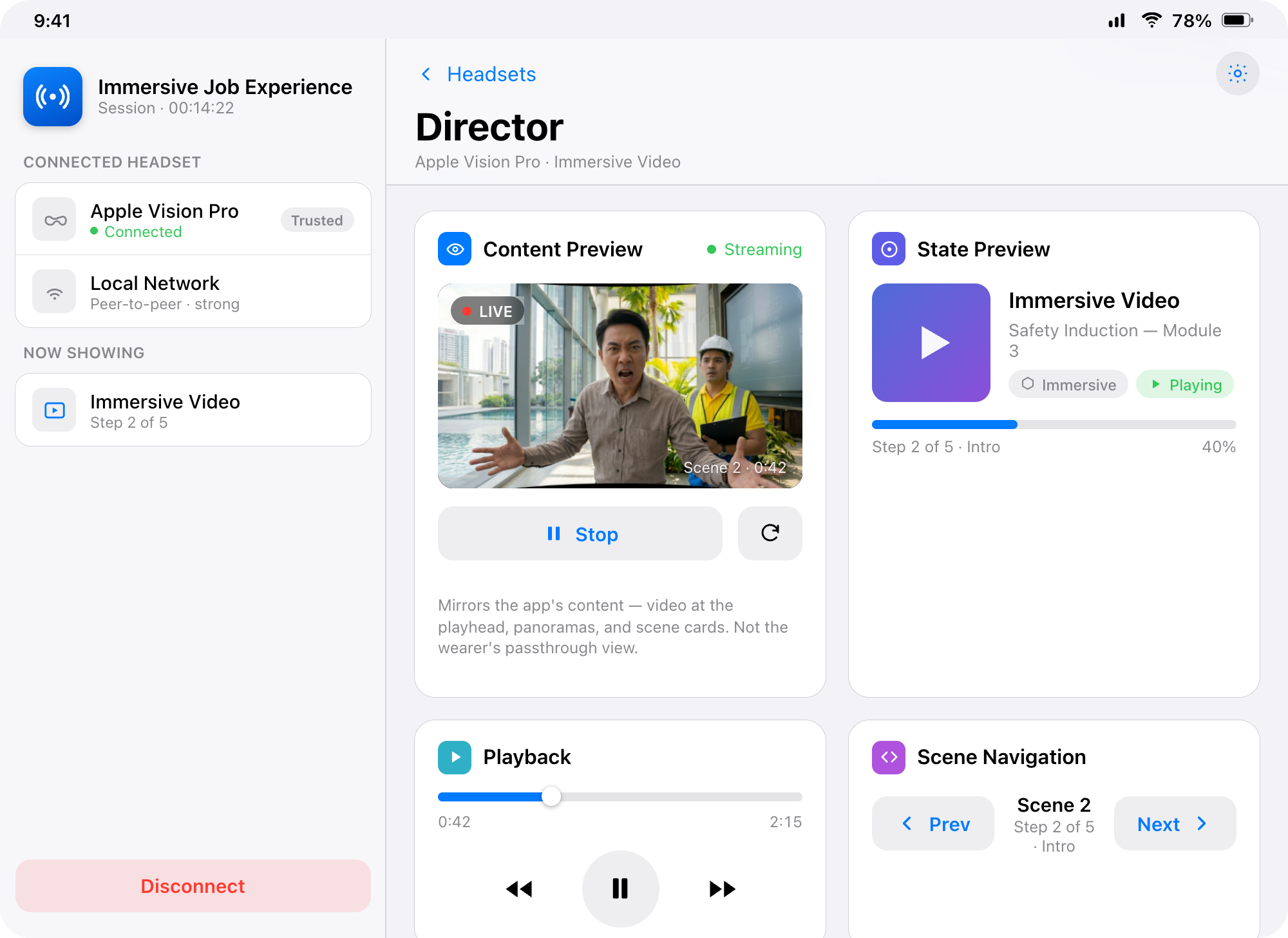
Task: Tap the Wi-Fi indicator in status bar
Action: point(1151,21)
